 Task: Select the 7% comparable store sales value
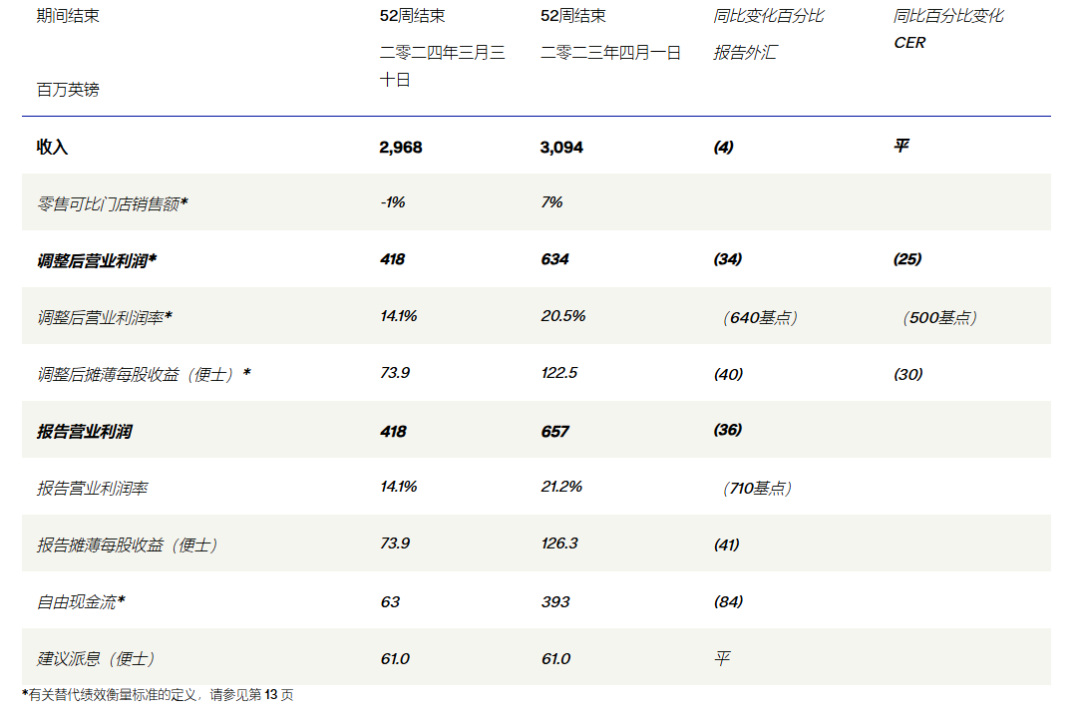(x=552, y=202)
